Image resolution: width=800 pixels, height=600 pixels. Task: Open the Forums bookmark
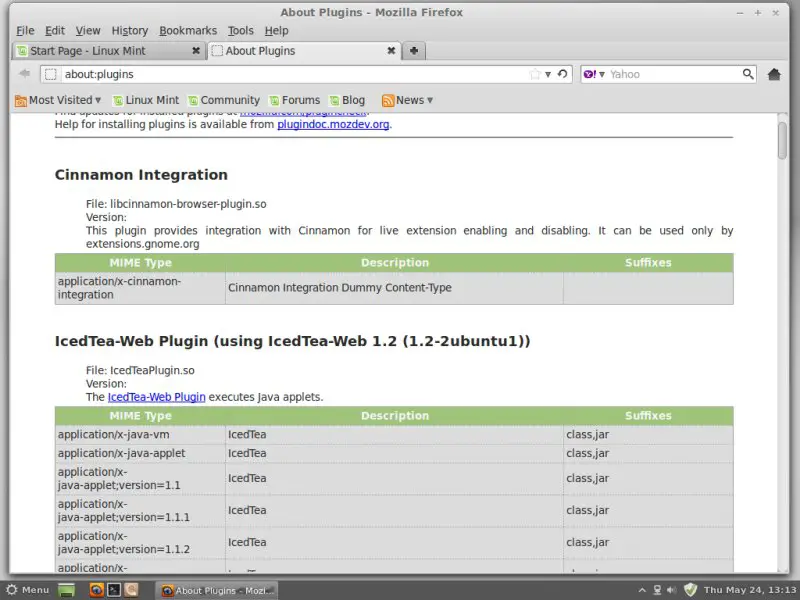[x=294, y=100]
